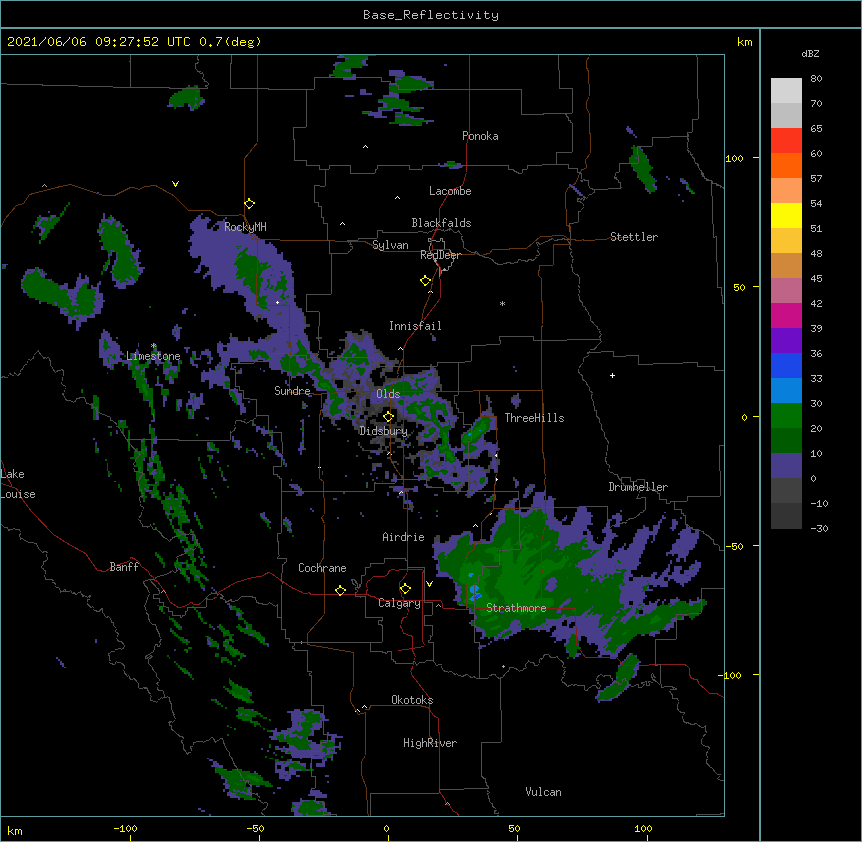Click the Innisfail label
This screenshot has height=842, width=862.
click(x=415, y=326)
